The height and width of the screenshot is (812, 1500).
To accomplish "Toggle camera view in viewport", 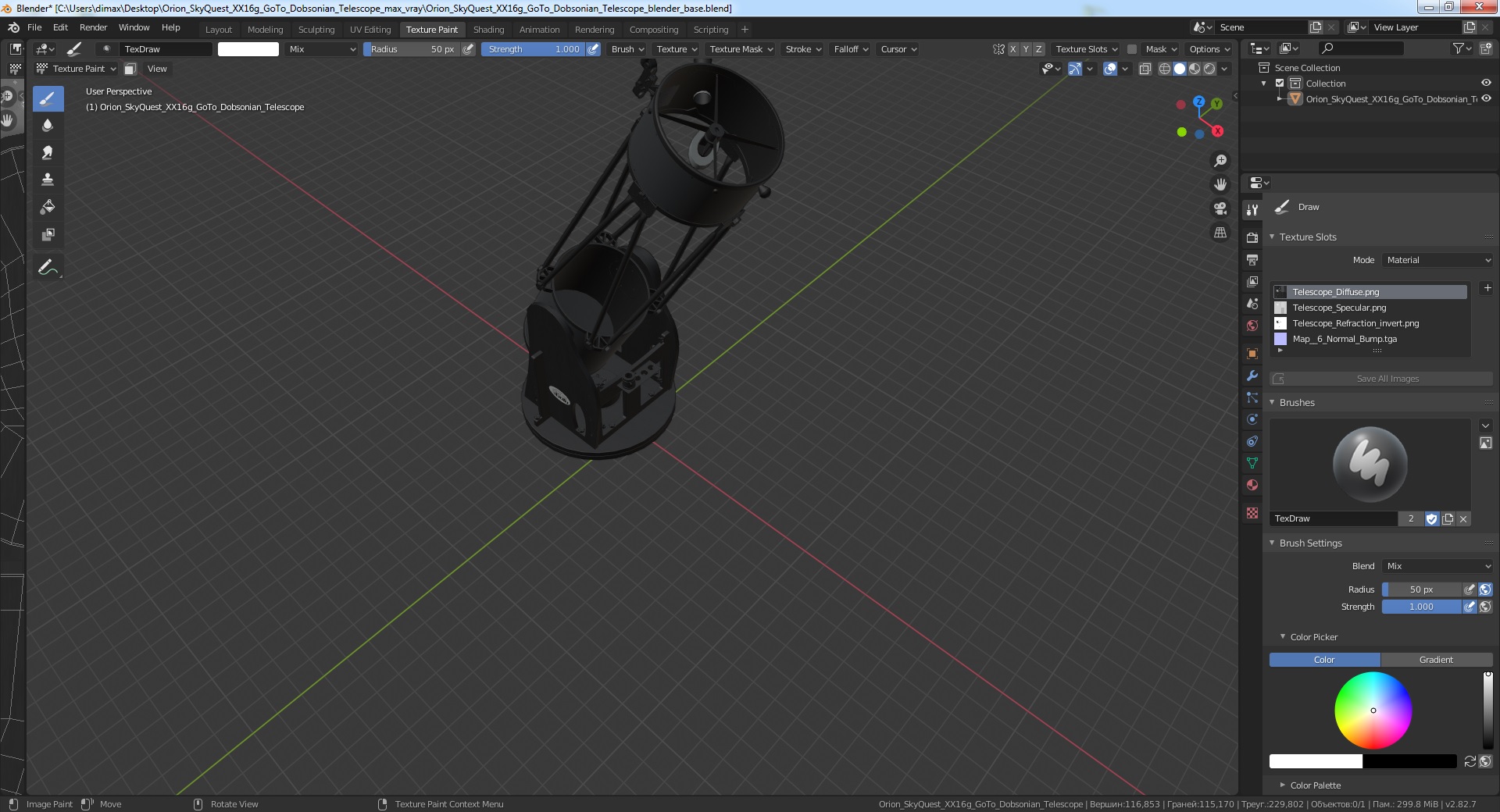I will point(1220,208).
